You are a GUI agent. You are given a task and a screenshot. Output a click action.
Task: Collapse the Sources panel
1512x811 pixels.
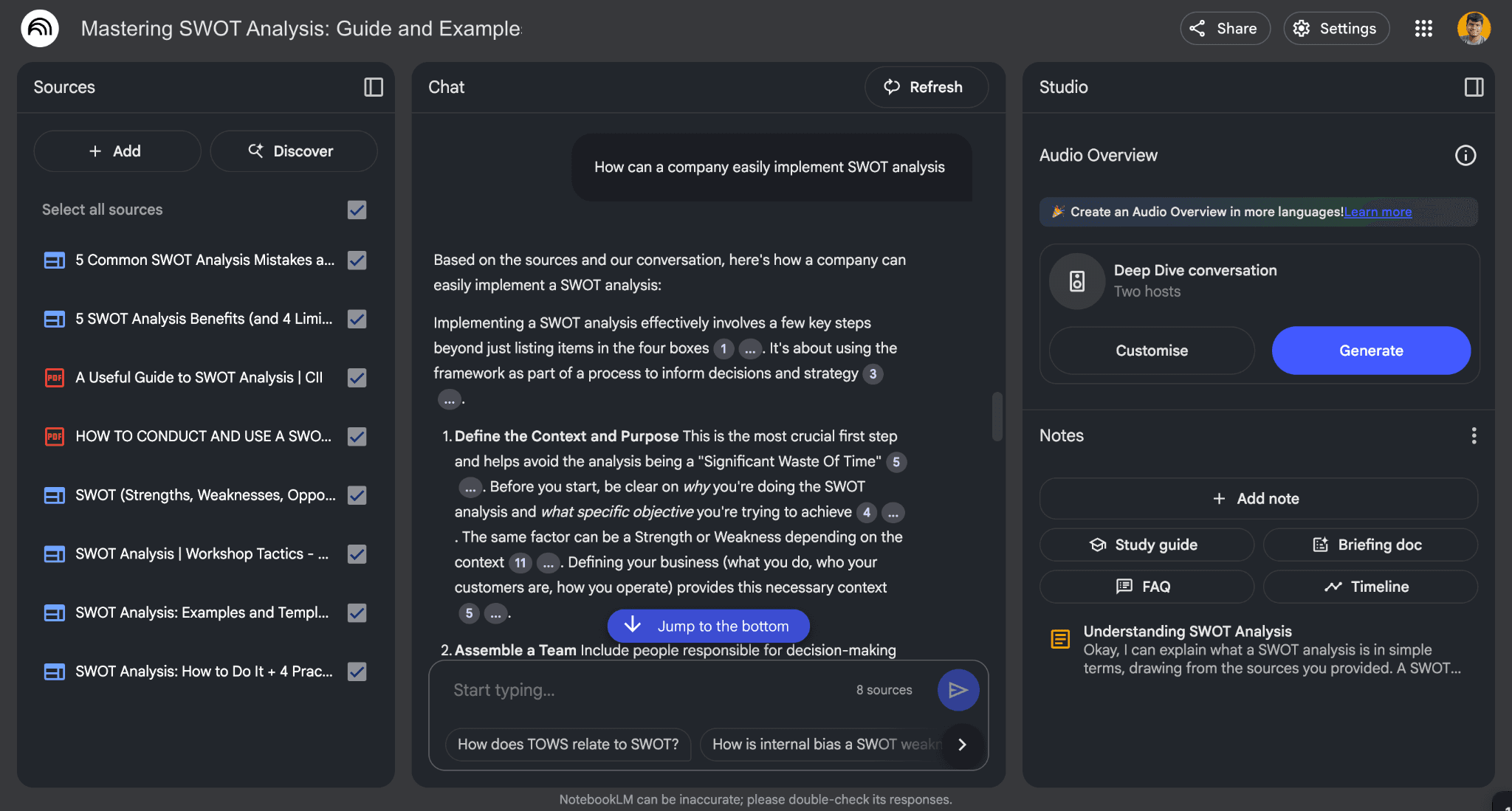[373, 87]
